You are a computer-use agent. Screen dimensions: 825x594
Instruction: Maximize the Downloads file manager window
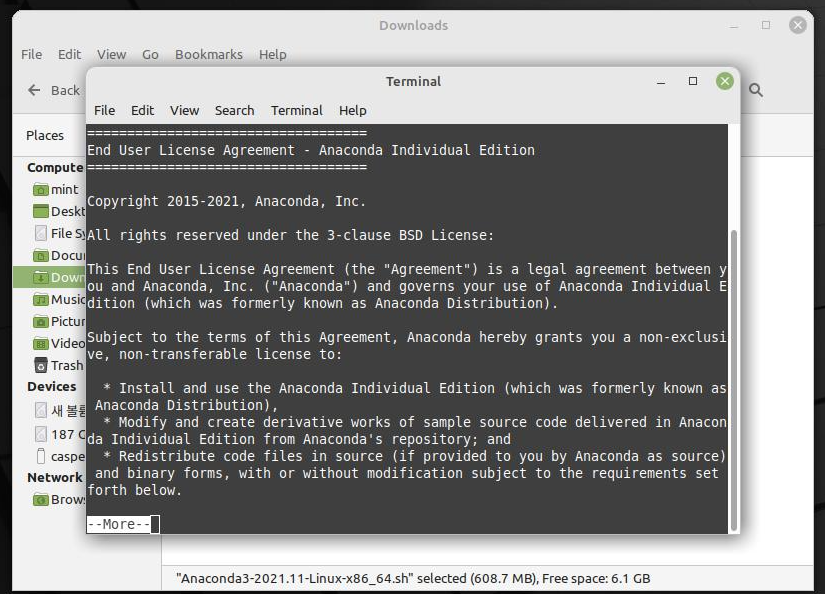pos(766,25)
